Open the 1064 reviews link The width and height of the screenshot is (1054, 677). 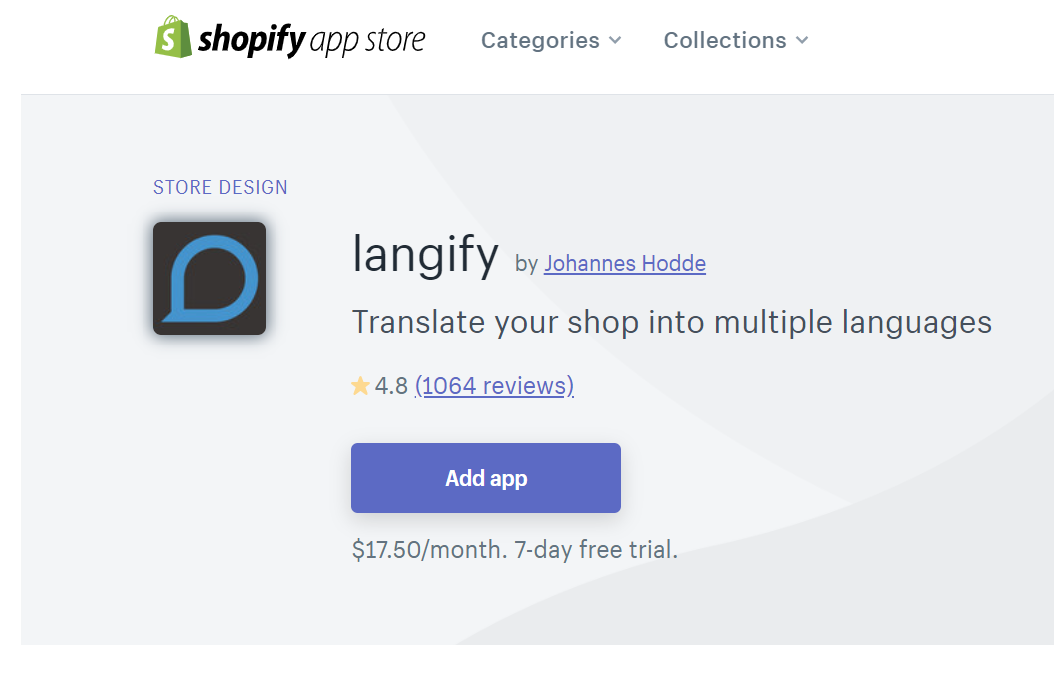(495, 386)
